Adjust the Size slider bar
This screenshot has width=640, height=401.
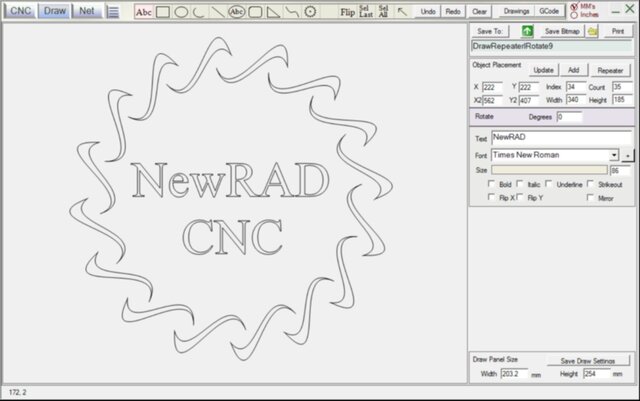tap(549, 170)
